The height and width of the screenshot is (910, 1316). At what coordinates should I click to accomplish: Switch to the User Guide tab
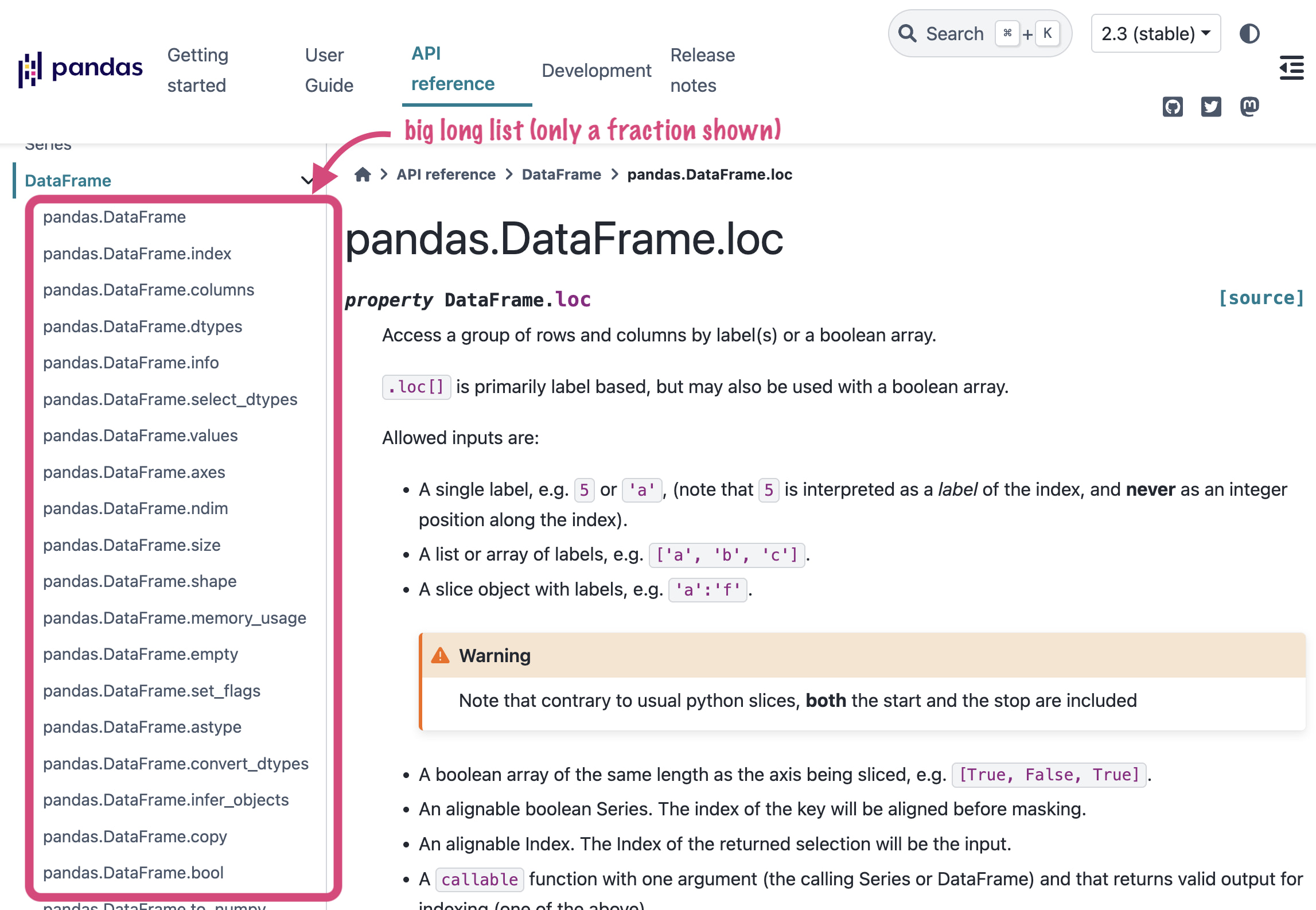click(329, 70)
